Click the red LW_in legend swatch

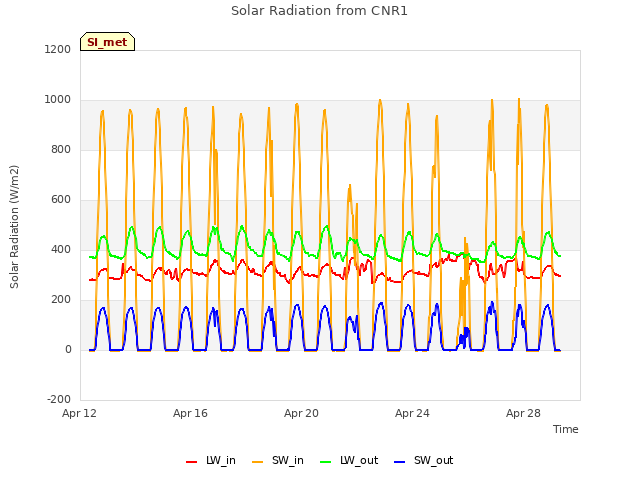pos(191,462)
